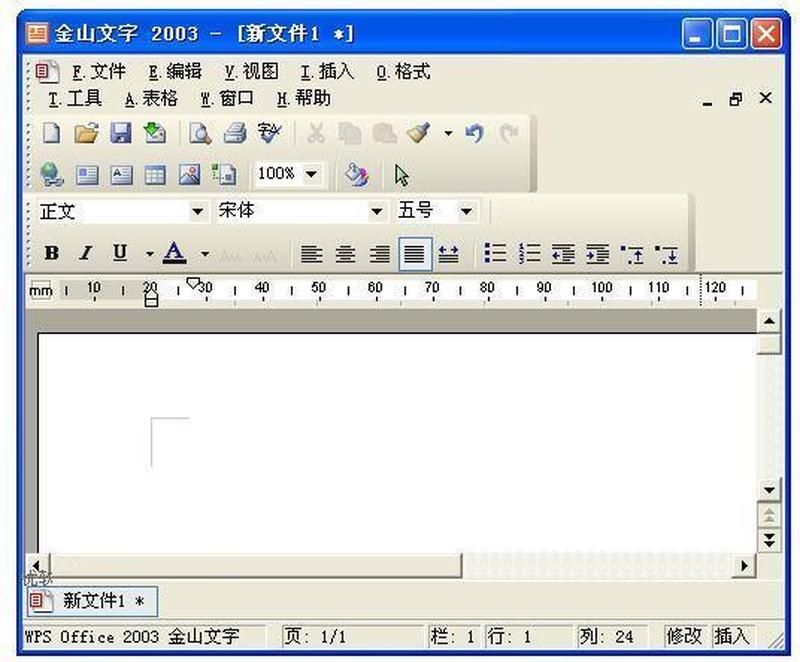This screenshot has height=662, width=800.
Task: Toggle justified alignment
Action: [415, 253]
